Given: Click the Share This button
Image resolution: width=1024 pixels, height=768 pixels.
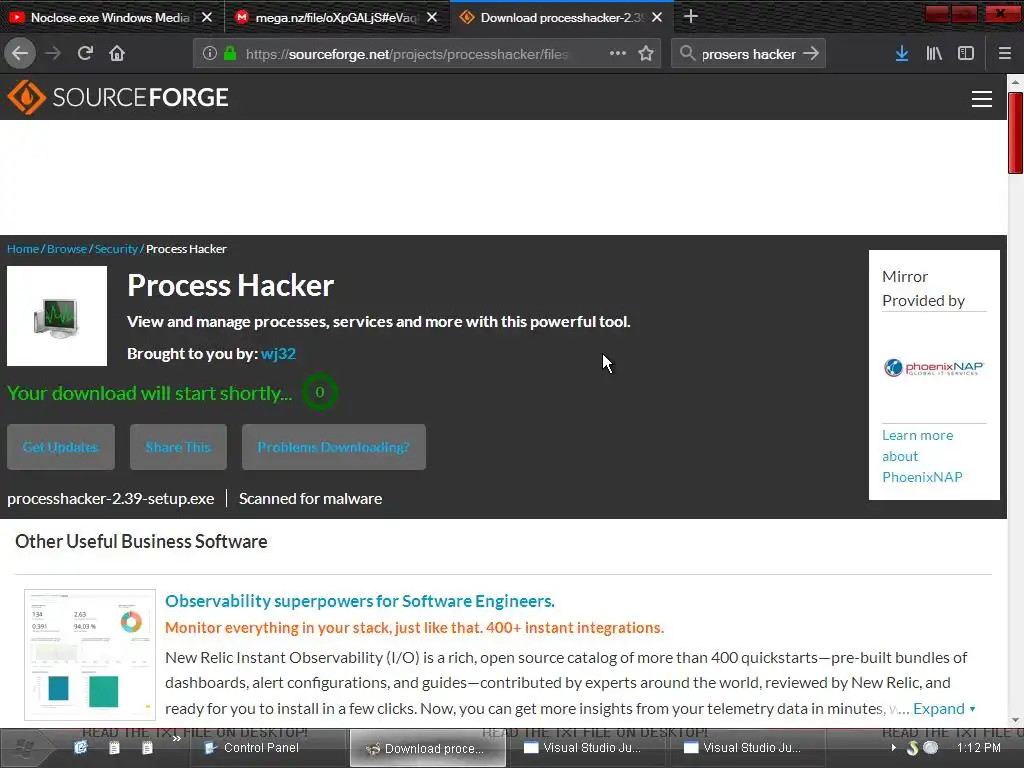Looking at the screenshot, I should click(x=178, y=447).
